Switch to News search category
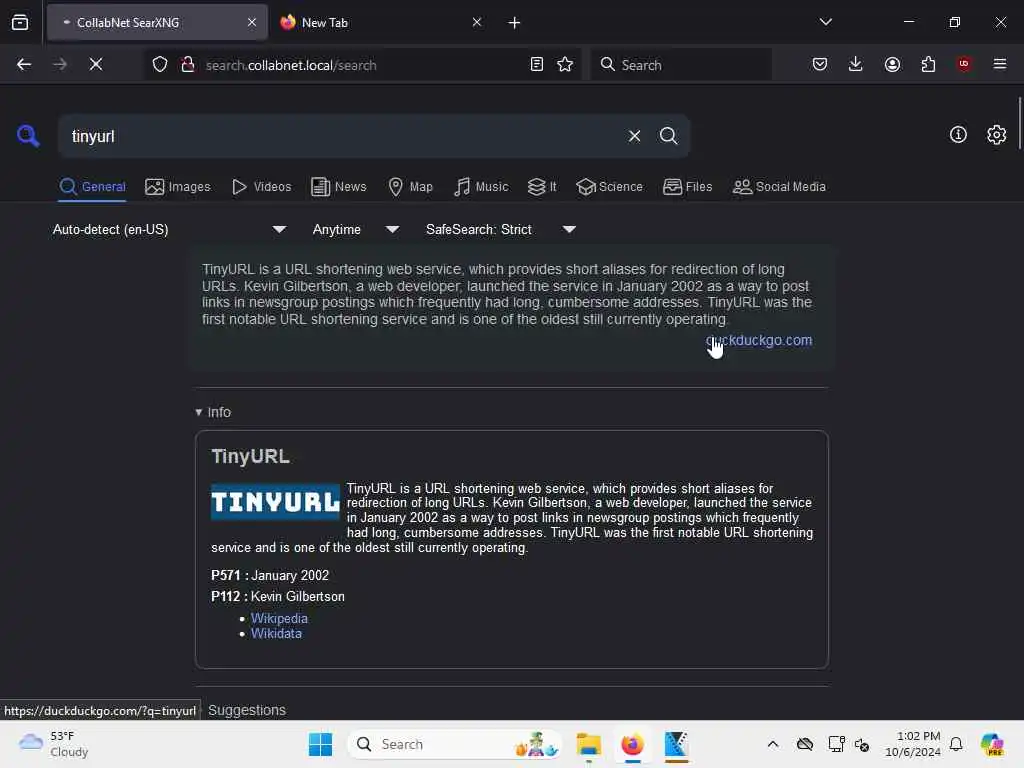1024x768 pixels. pos(339,187)
